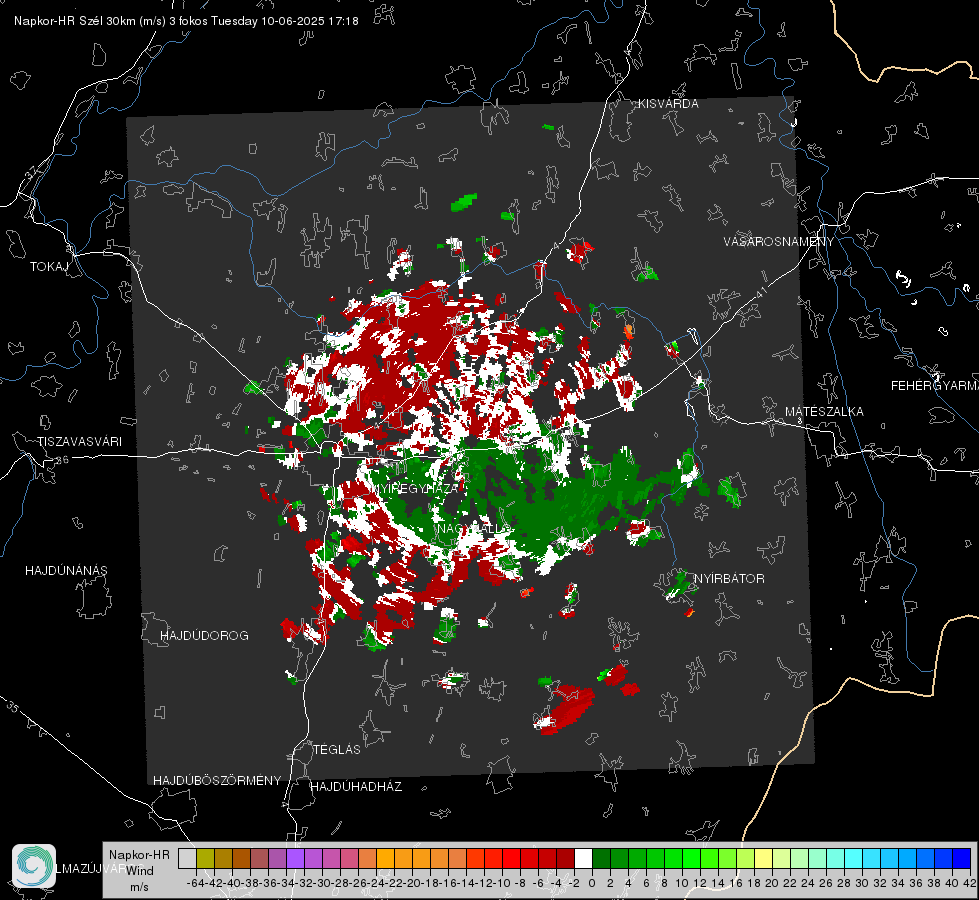This screenshot has width=979, height=900.
Task: Pick the white zero-velocity swatch in the legend
Action: pyautogui.click(x=583, y=859)
